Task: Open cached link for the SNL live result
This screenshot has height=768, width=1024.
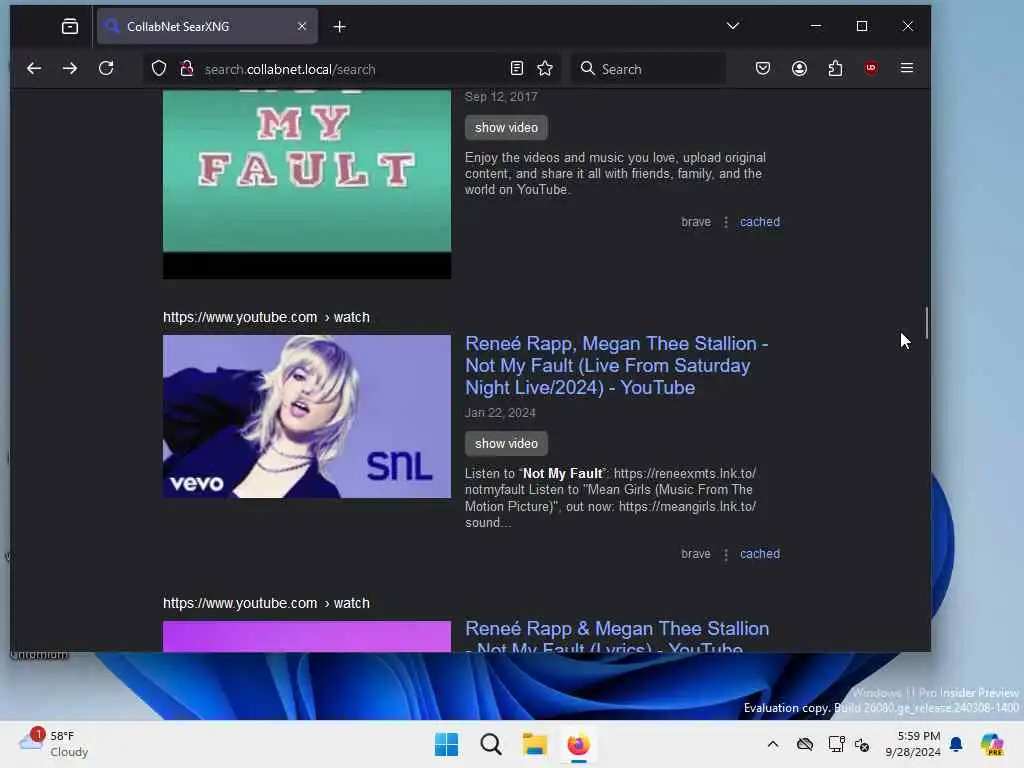Action: coord(760,554)
